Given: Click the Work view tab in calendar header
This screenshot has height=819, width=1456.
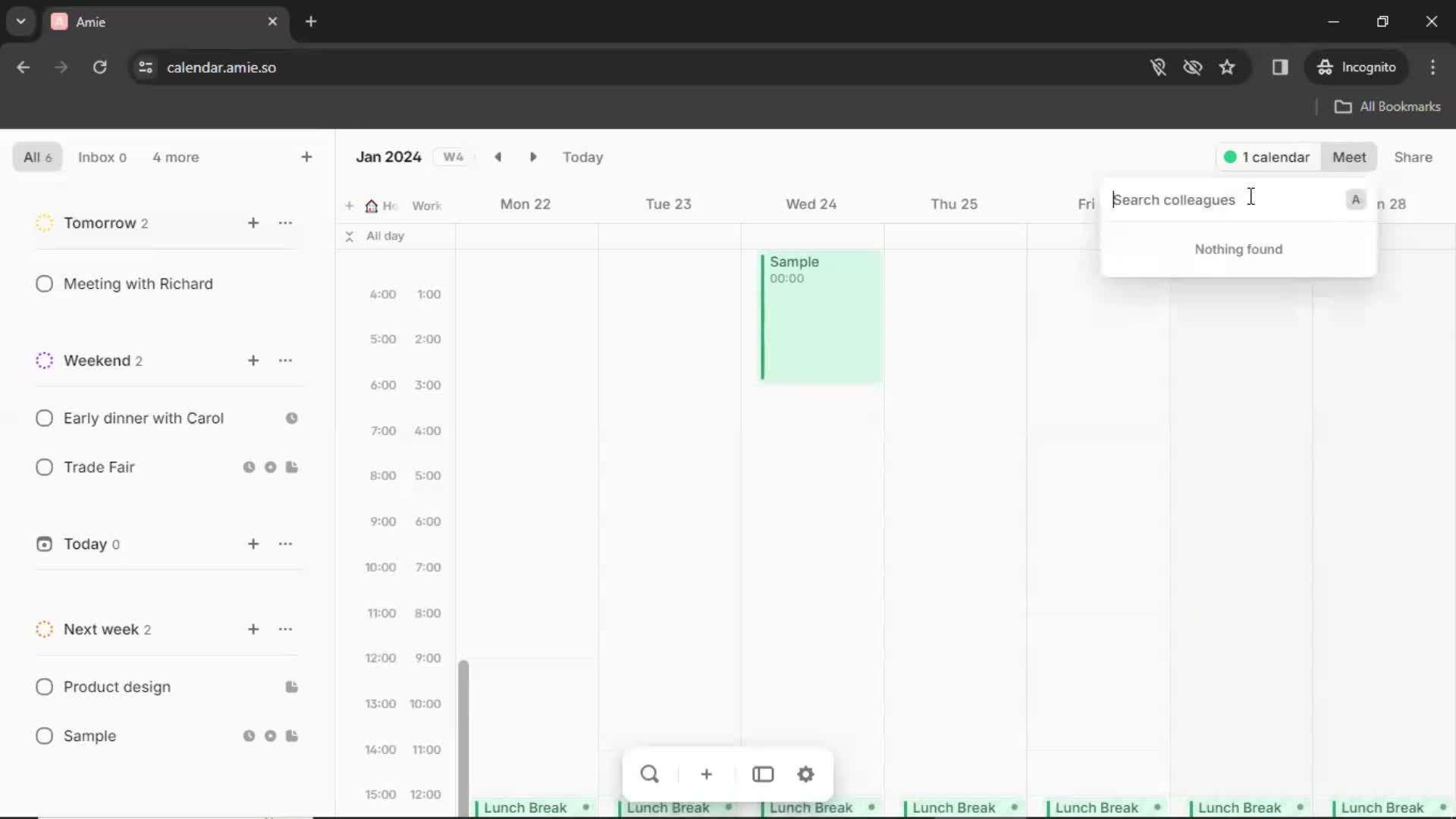Looking at the screenshot, I should point(427,205).
